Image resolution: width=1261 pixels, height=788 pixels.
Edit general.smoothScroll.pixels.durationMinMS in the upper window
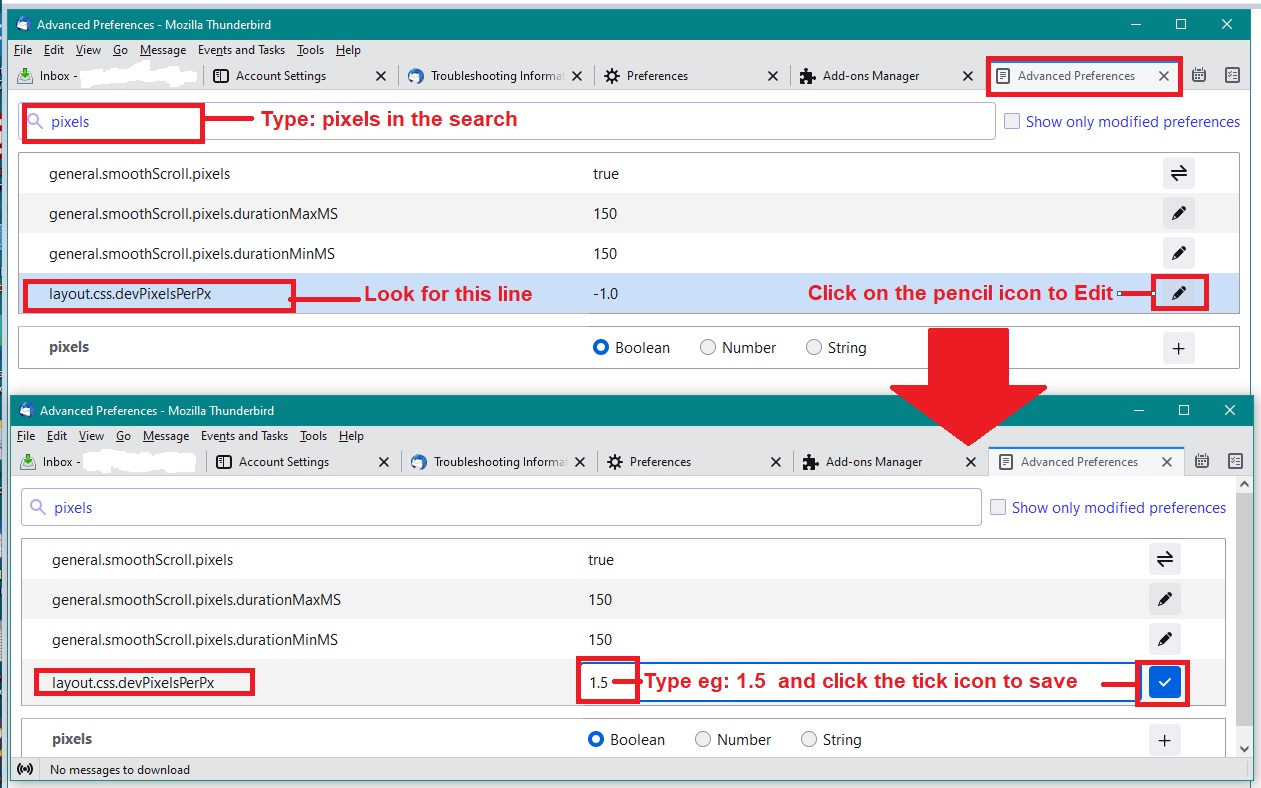(1179, 253)
